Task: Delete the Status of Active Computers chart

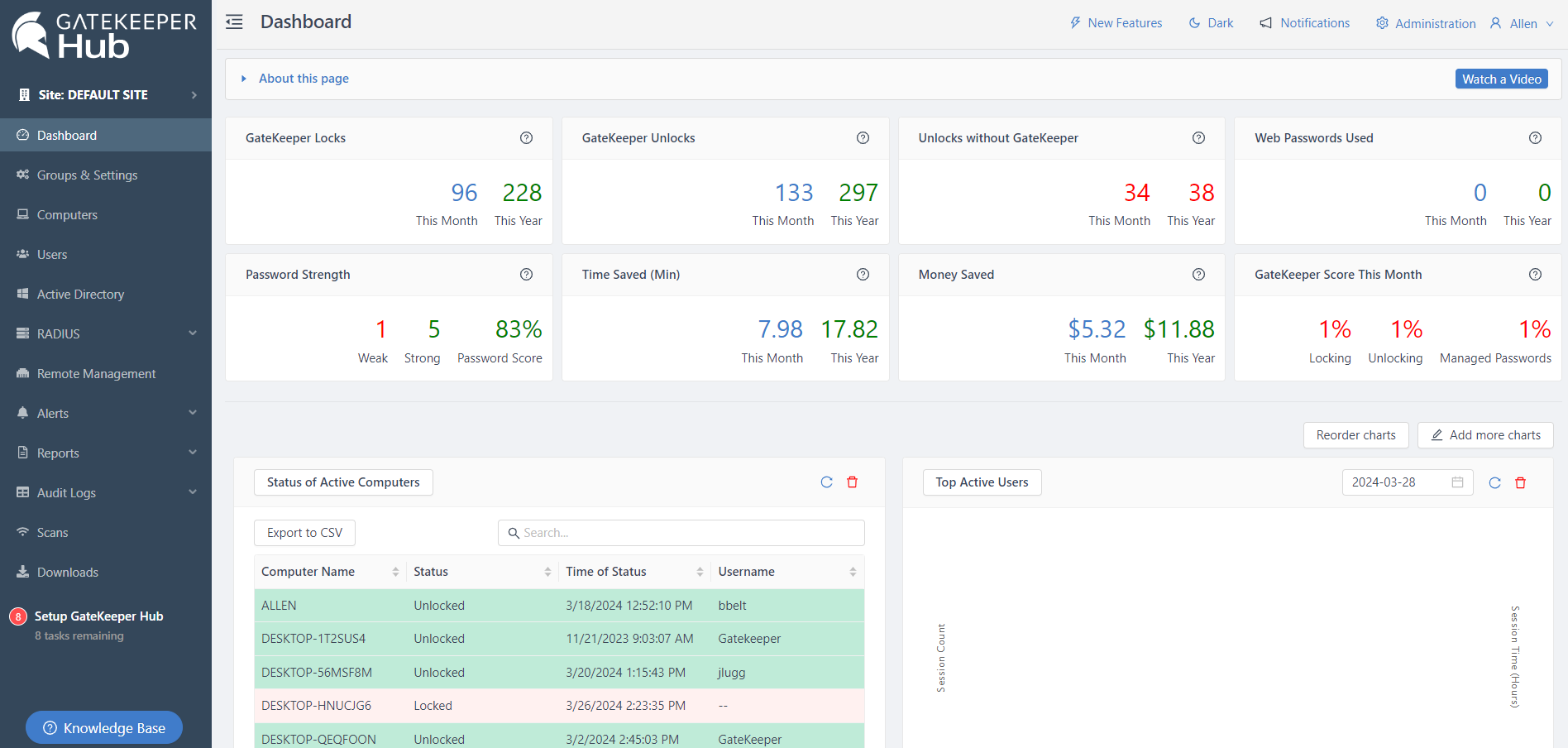Action: point(852,482)
